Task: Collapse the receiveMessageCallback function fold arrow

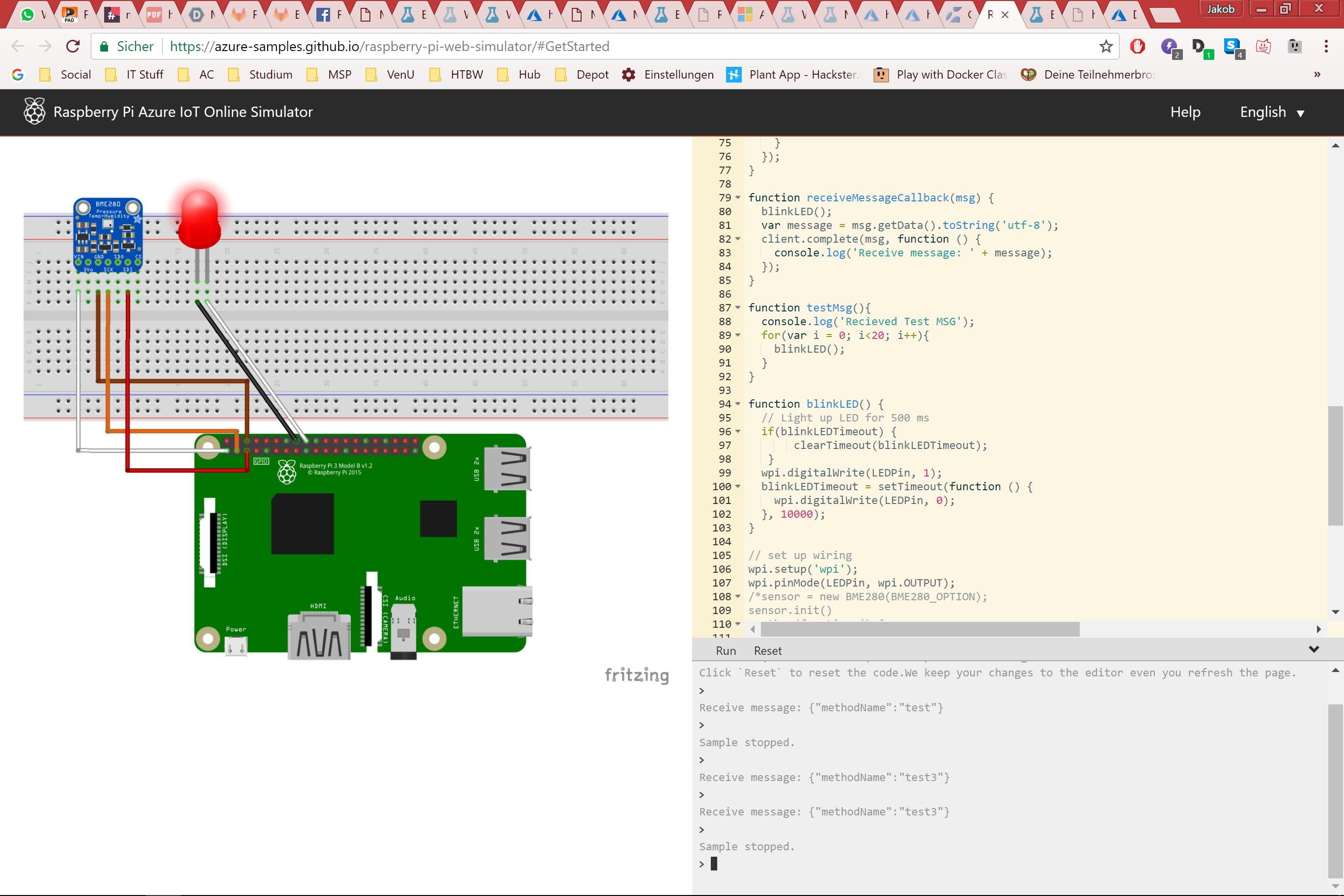Action: point(738,197)
